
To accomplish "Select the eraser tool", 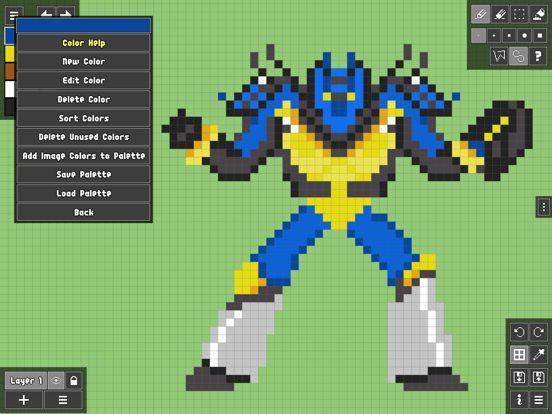I will 500,14.
